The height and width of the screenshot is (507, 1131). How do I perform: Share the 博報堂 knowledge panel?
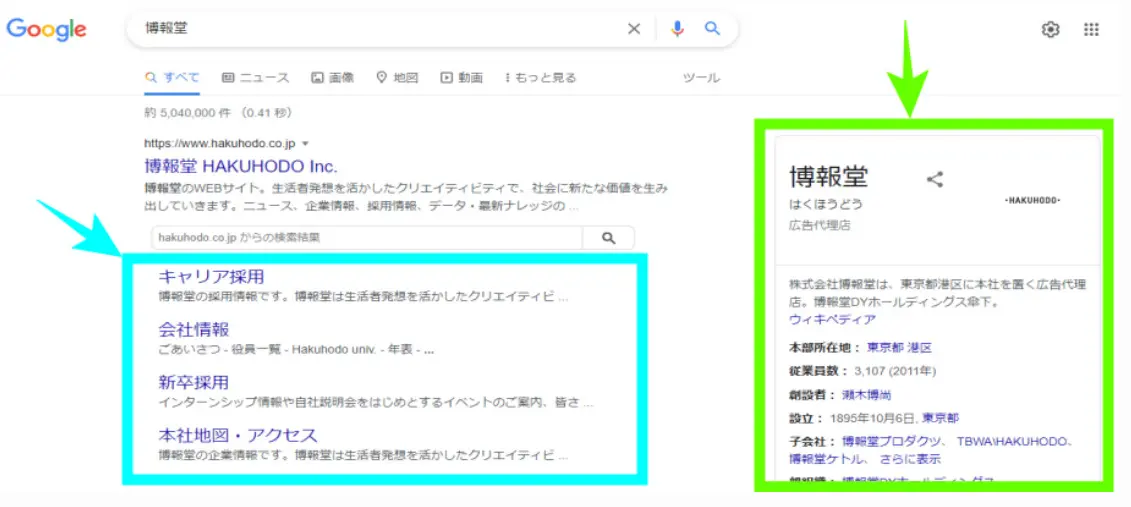pyautogui.click(x=935, y=180)
